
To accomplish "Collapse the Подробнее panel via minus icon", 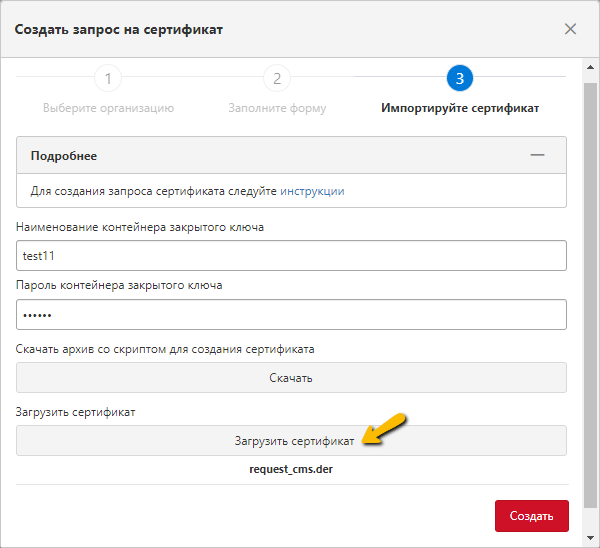I will (x=537, y=156).
